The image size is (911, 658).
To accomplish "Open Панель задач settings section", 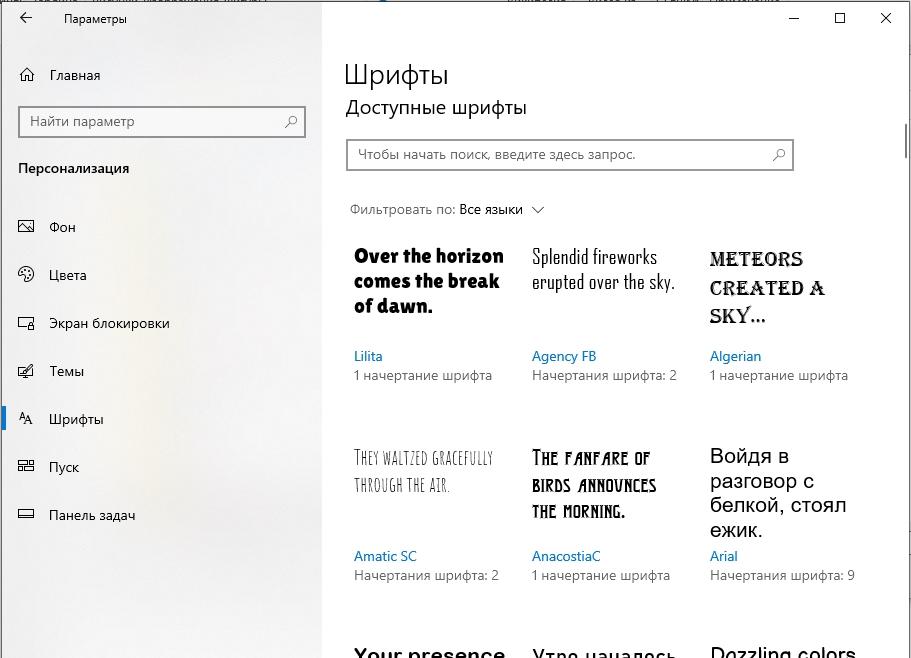I will pos(92,515).
